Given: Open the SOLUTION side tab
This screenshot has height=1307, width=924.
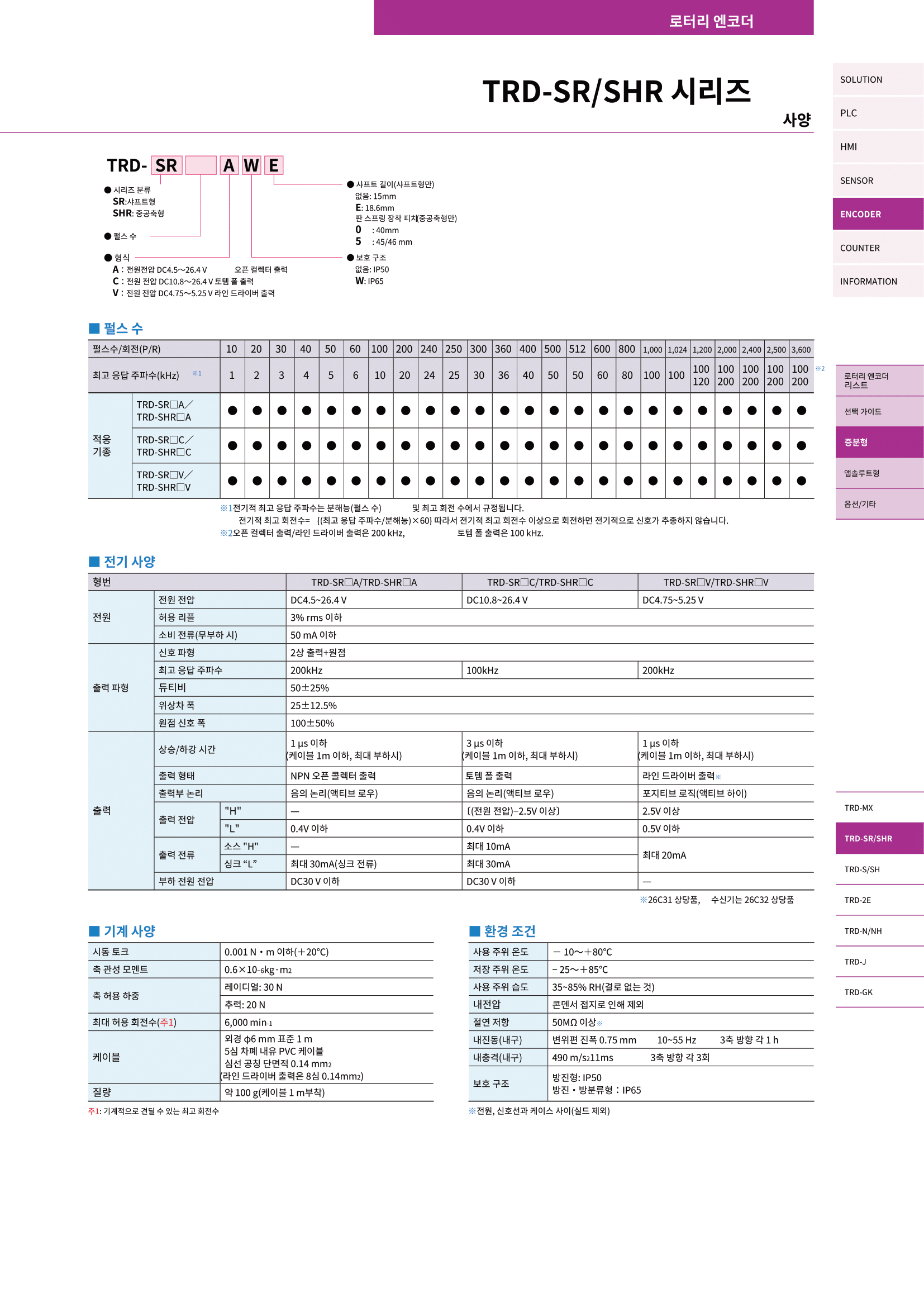Looking at the screenshot, I should pos(878,79).
